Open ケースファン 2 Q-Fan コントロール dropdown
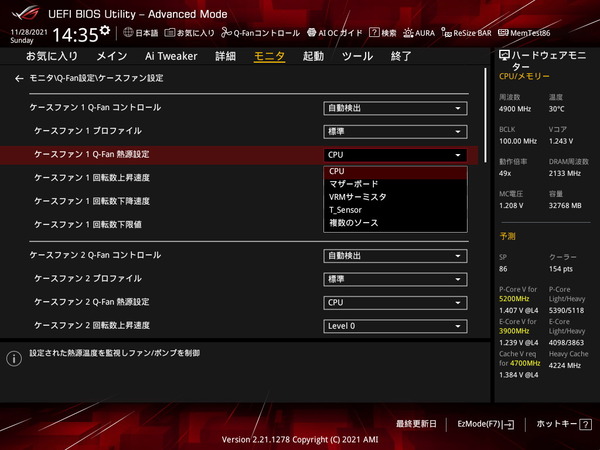The image size is (600, 450). 395,256
